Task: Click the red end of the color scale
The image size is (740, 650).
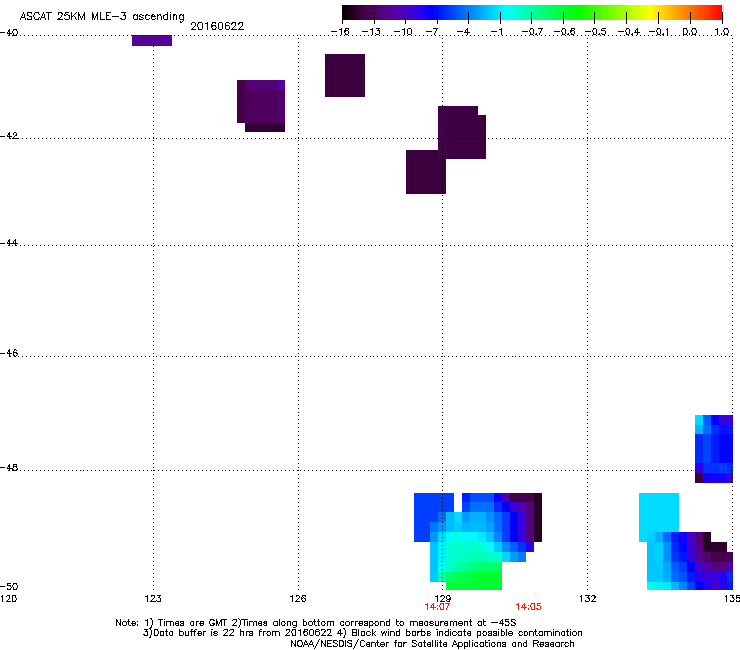Action: [x=713, y=13]
